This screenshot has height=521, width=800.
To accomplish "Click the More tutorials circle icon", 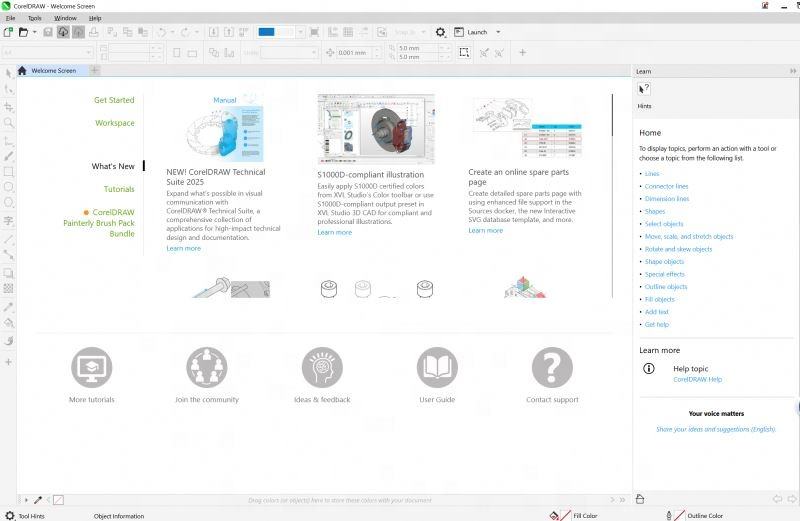I will [x=91, y=367].
